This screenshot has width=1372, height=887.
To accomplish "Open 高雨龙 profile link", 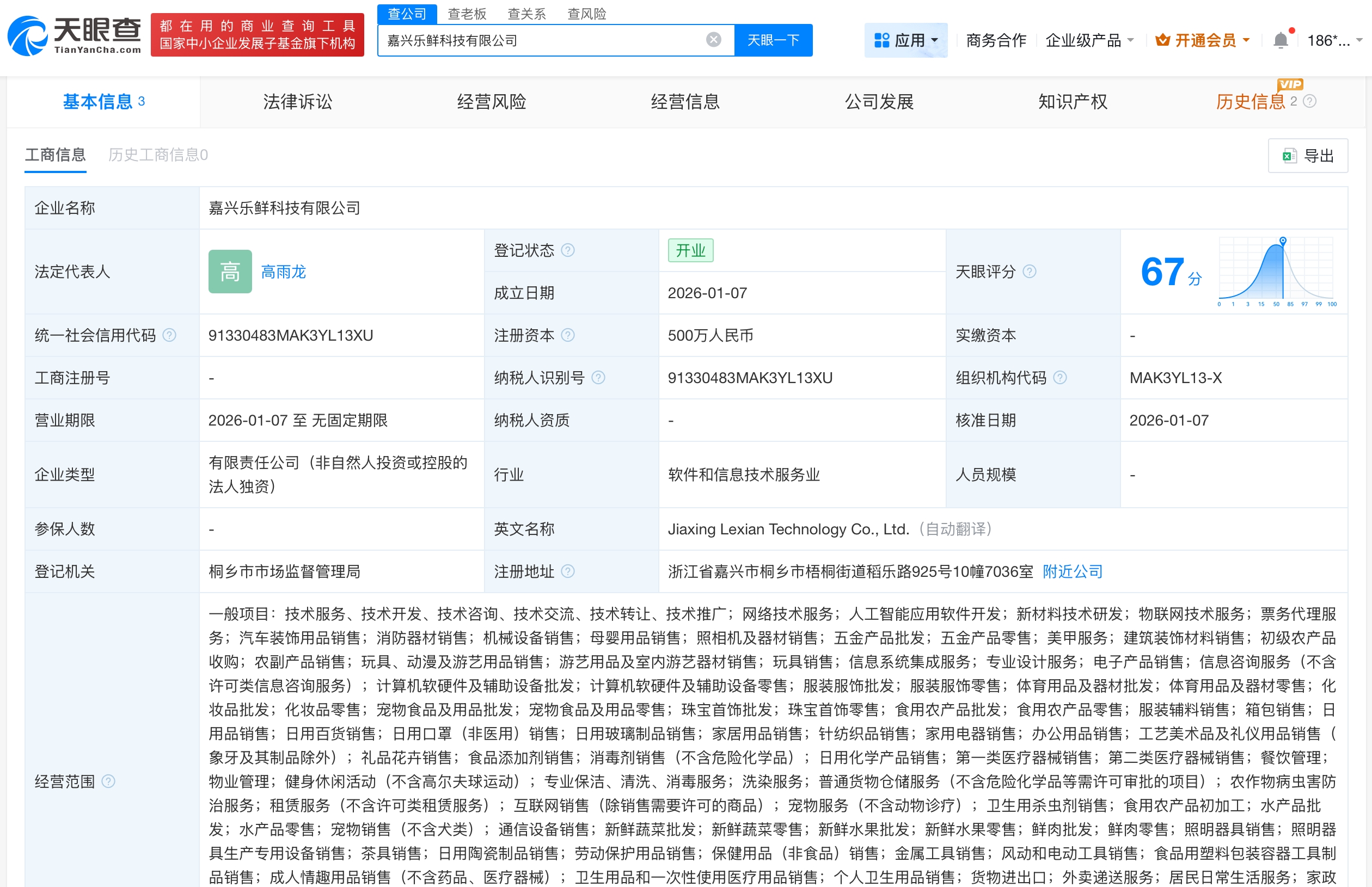I will click(x=283, y=272).
